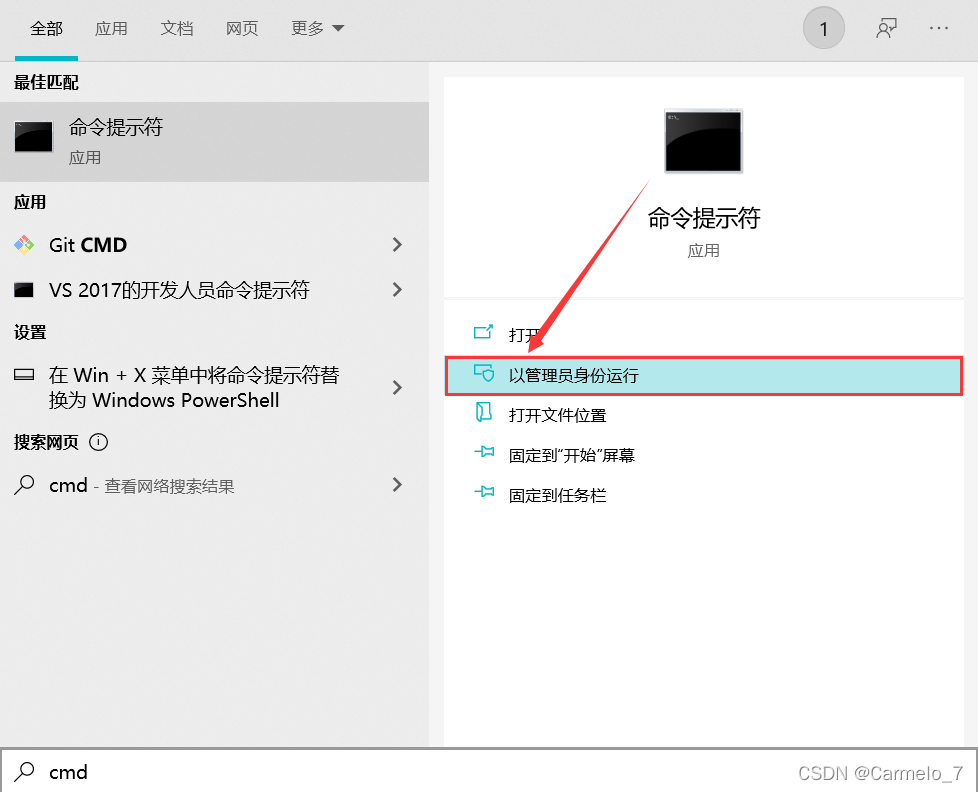Choose 打开文件位置
This screenshot has width=978, height=792.
(x=704, y=415)
